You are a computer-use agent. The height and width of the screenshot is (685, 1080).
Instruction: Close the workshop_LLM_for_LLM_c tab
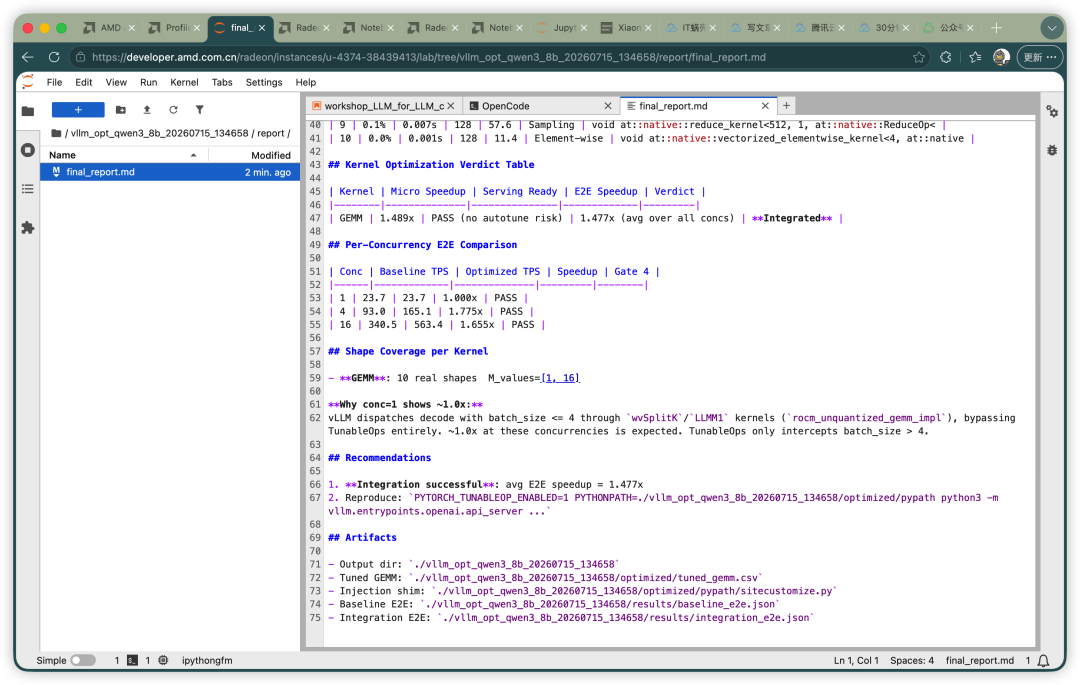[451, 106]
